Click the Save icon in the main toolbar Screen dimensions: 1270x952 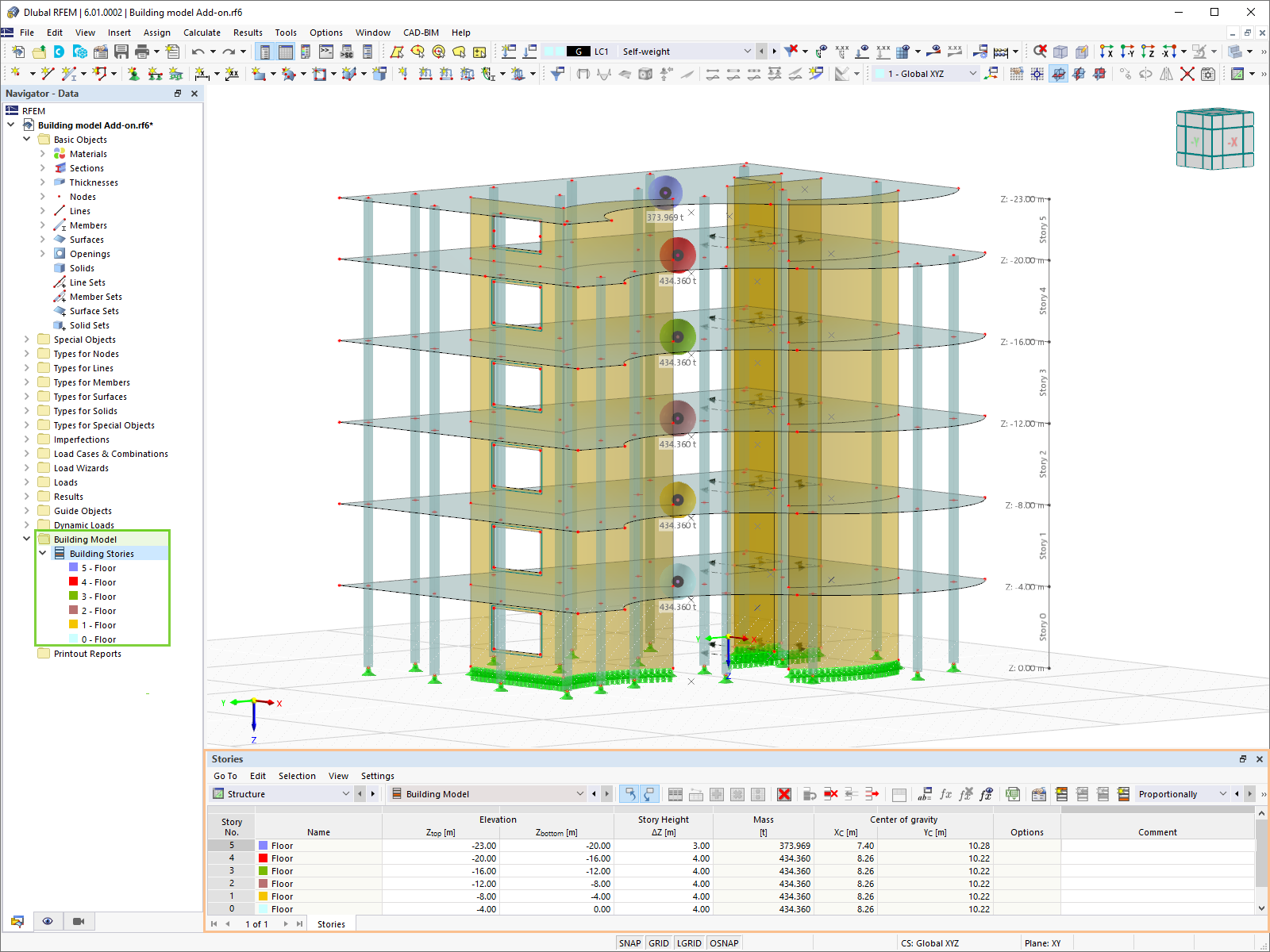pos(122,51)
